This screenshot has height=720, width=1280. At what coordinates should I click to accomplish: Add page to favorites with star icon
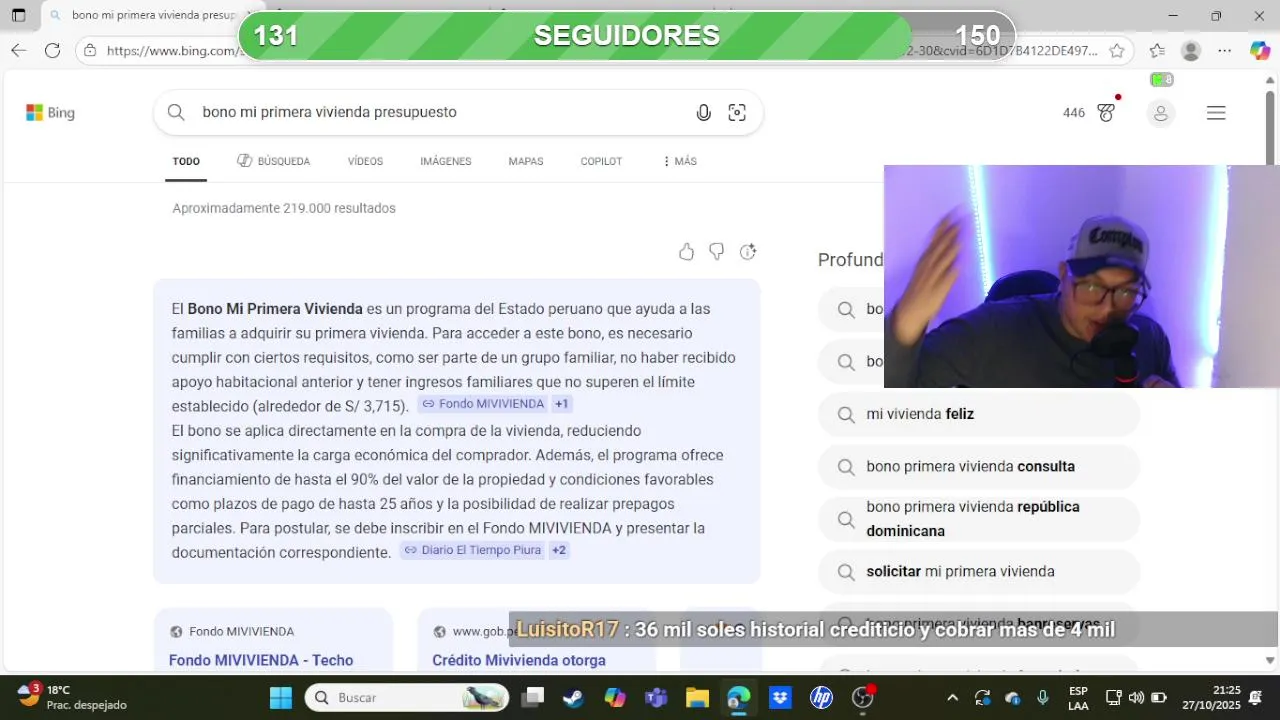point(1117,50)
